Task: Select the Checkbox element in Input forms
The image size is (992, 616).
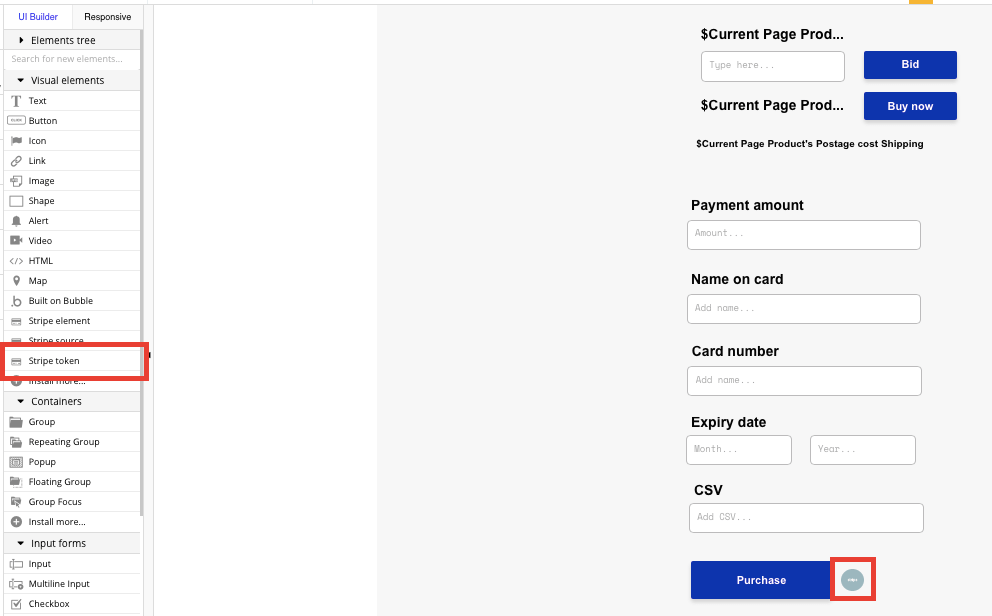Action: [x=49, y=603]
